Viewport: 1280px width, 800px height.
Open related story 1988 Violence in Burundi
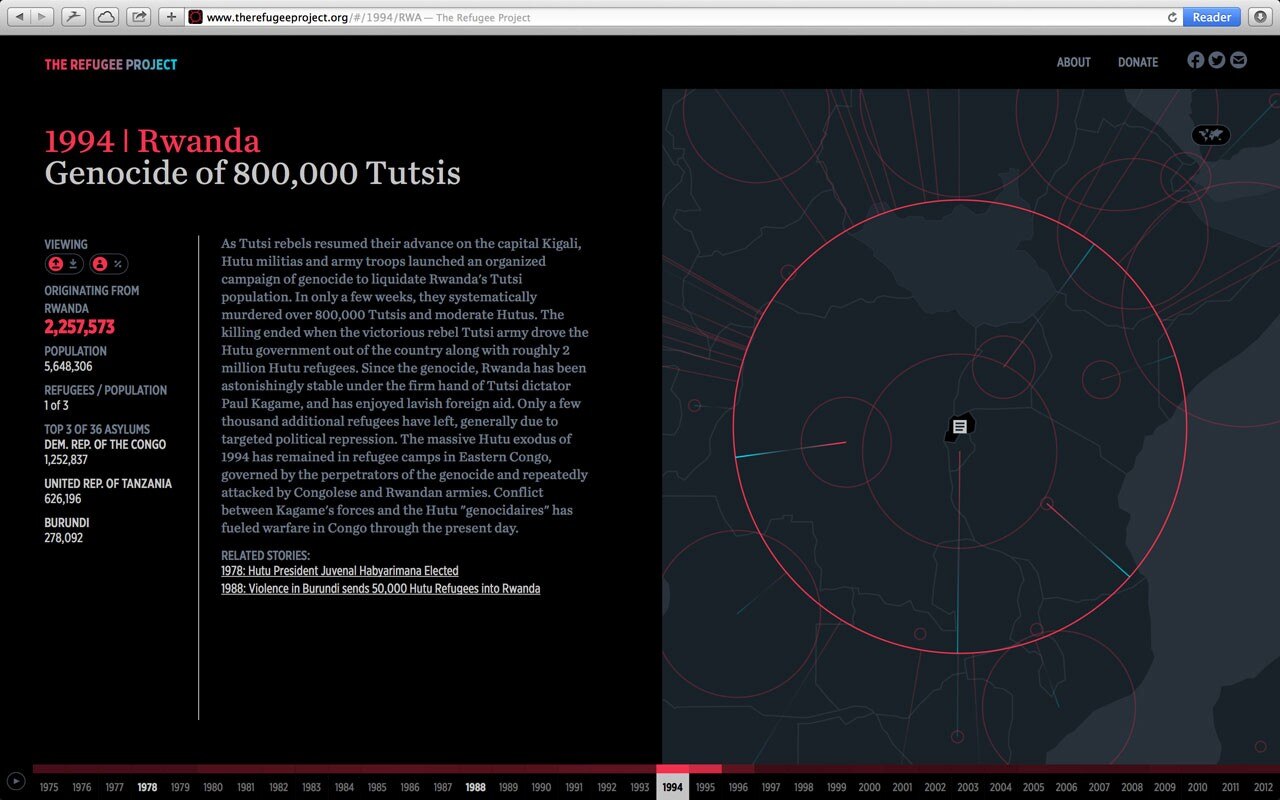[381, 589]
